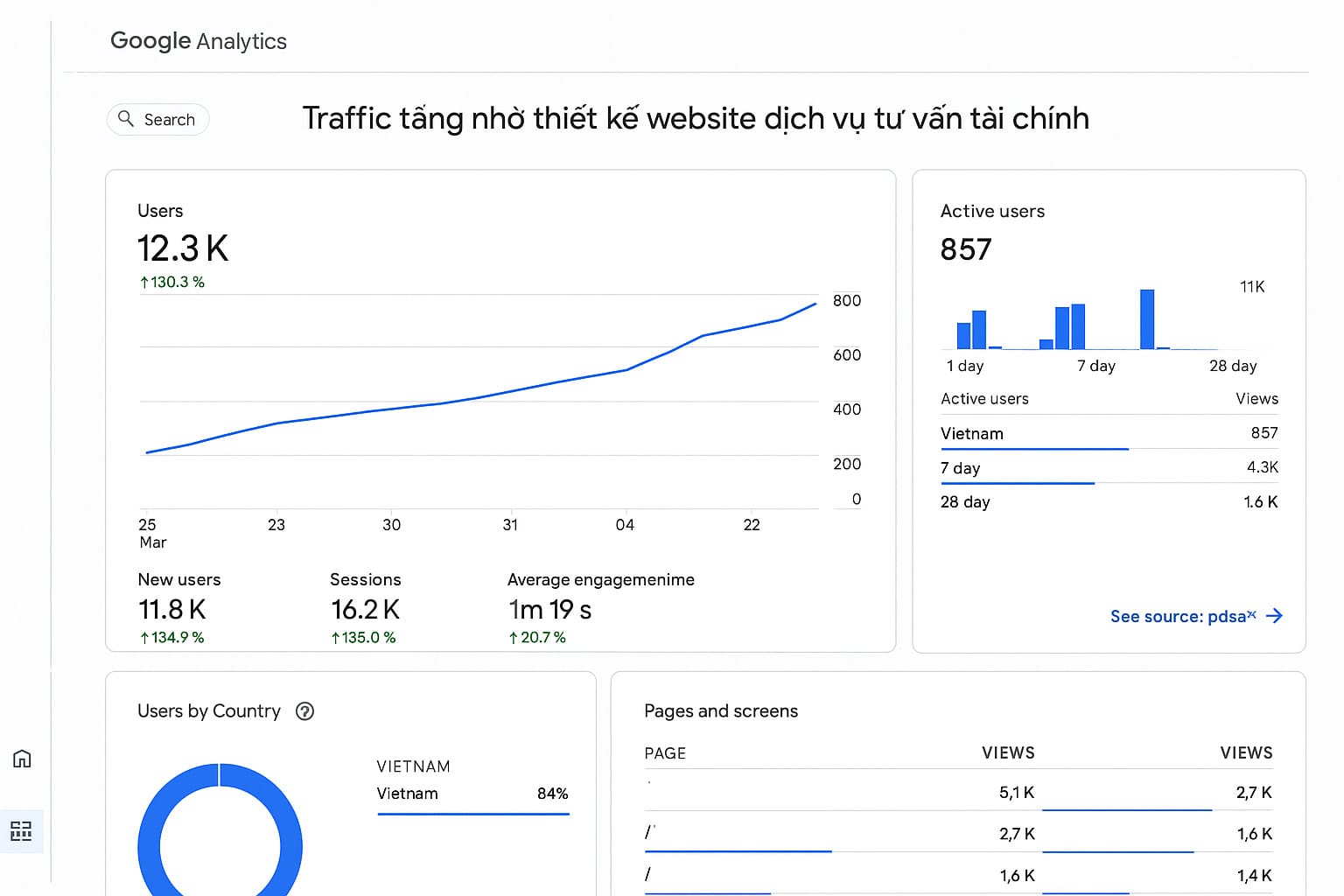Click the 134.9 % new users growth

pos(172,637)
